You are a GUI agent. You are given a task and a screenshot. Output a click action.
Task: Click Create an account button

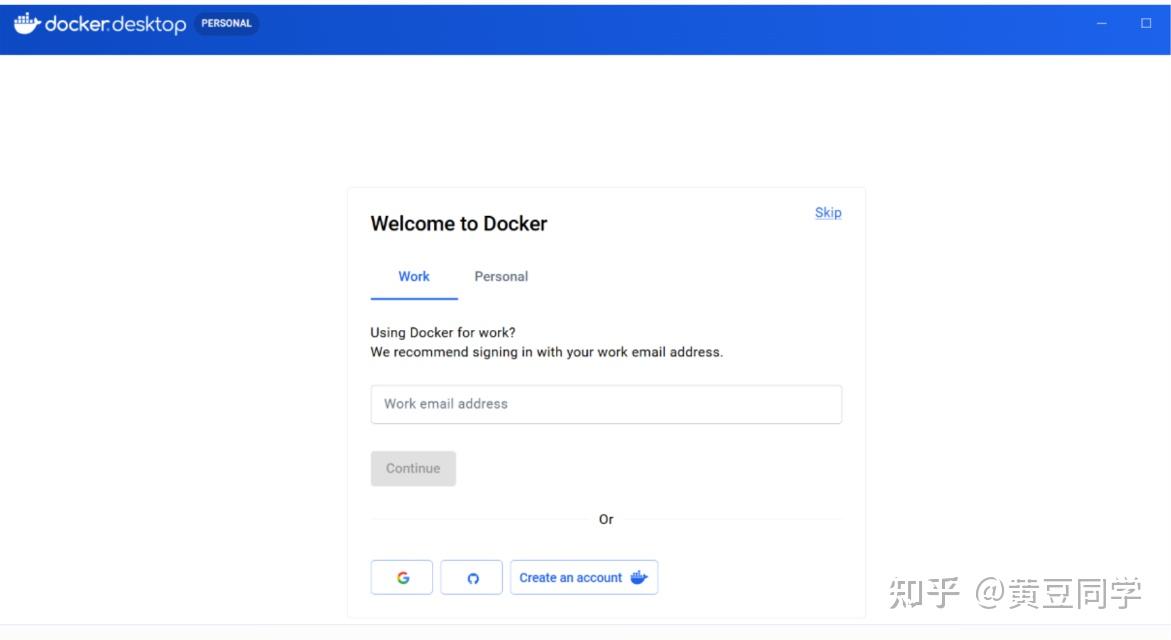click(584, 577)
